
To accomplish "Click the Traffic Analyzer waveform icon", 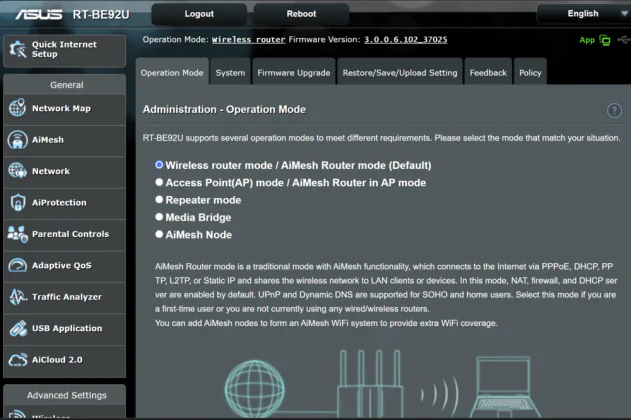I will point(18,297).
